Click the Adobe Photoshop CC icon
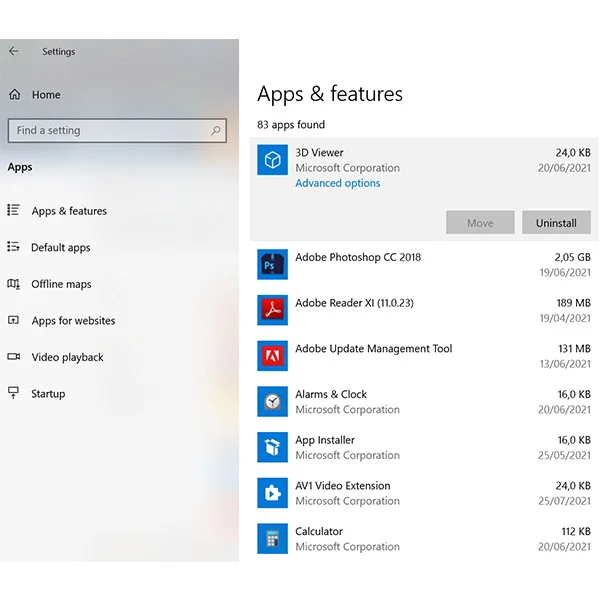This screenshot has width=600, height=600. click(272, 264)
